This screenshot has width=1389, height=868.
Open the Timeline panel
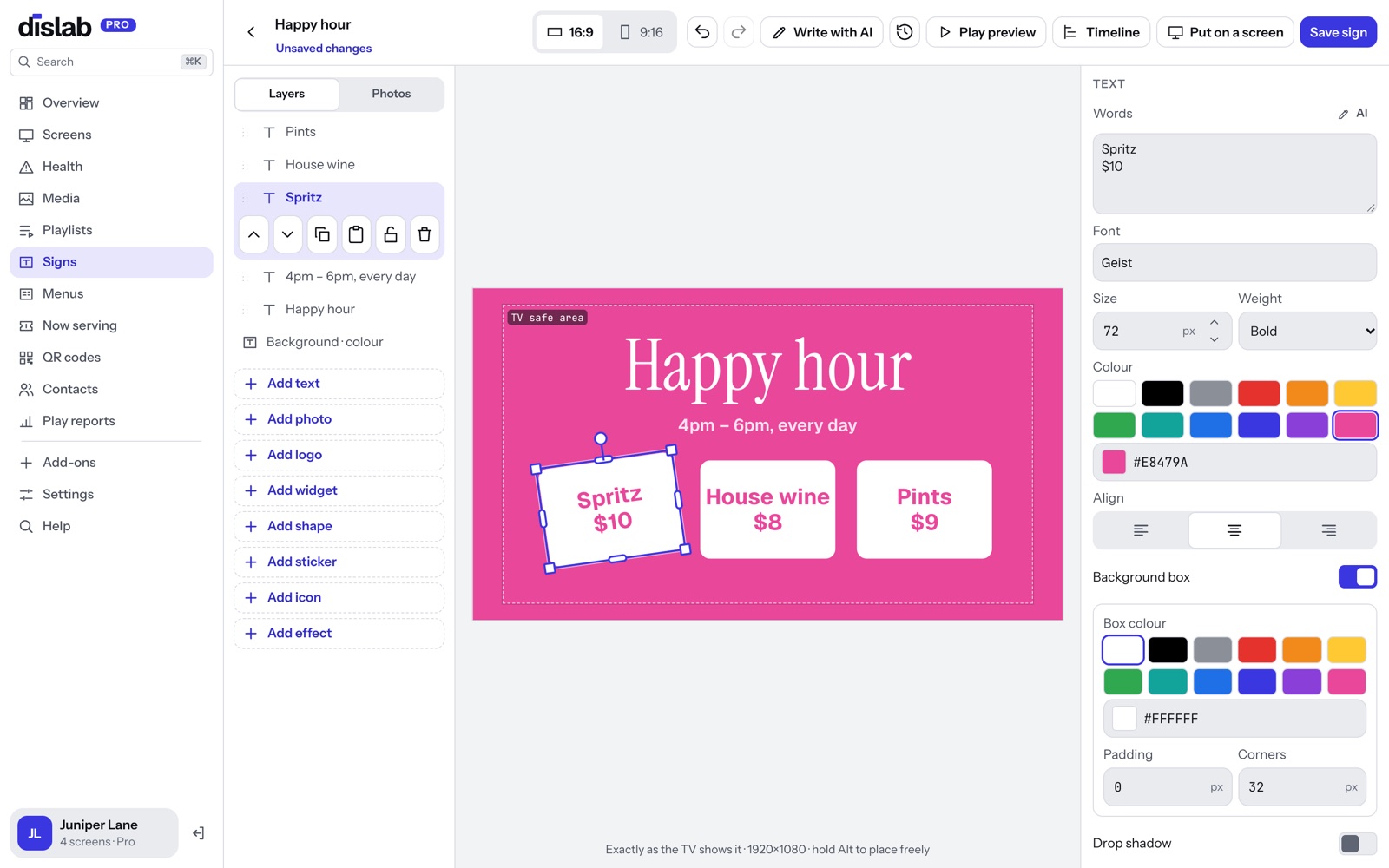[x=1102, y=32]
